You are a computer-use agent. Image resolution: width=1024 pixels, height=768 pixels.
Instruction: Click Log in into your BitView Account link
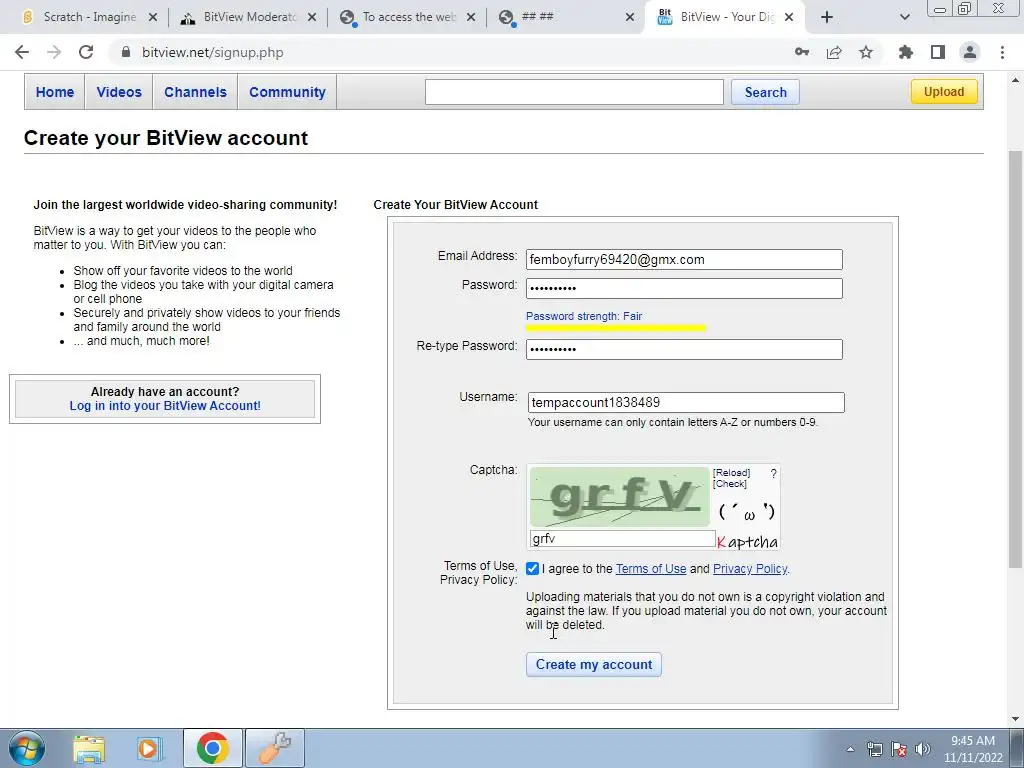[x=165, y=406]
